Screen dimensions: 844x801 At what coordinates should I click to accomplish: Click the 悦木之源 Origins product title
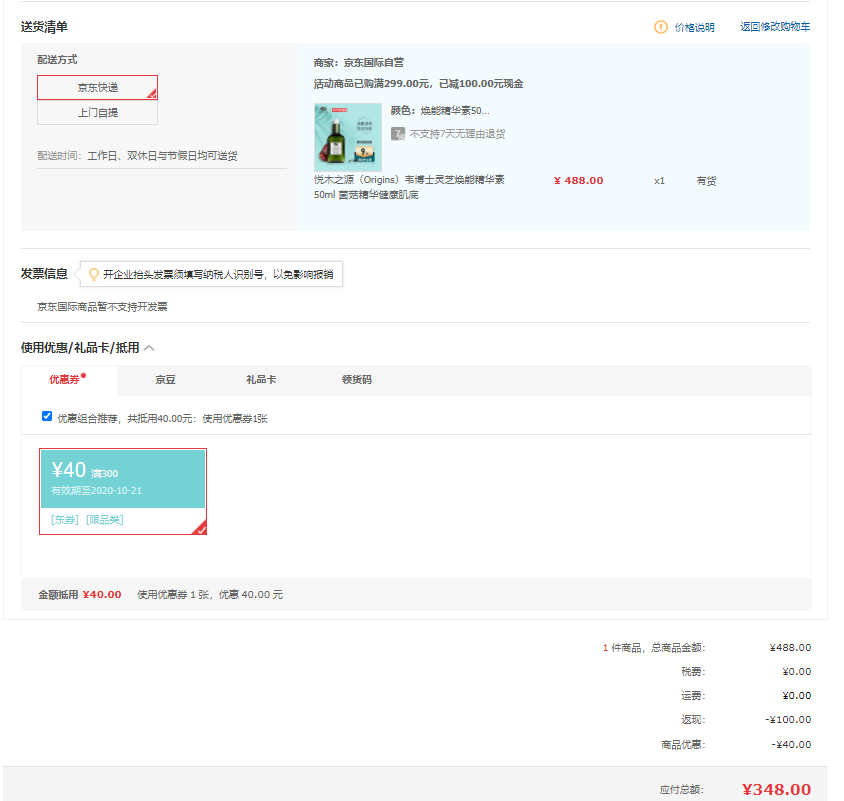tap(409, 187)
